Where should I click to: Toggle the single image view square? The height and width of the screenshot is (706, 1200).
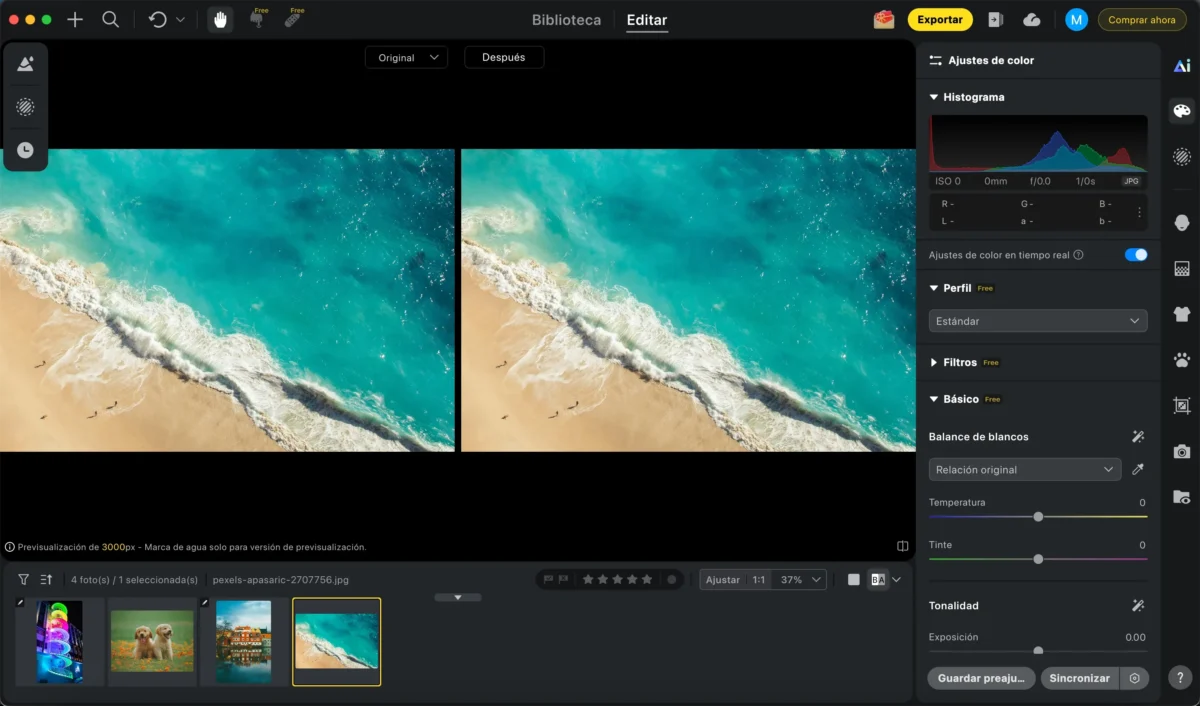click(x=853, y=579)
